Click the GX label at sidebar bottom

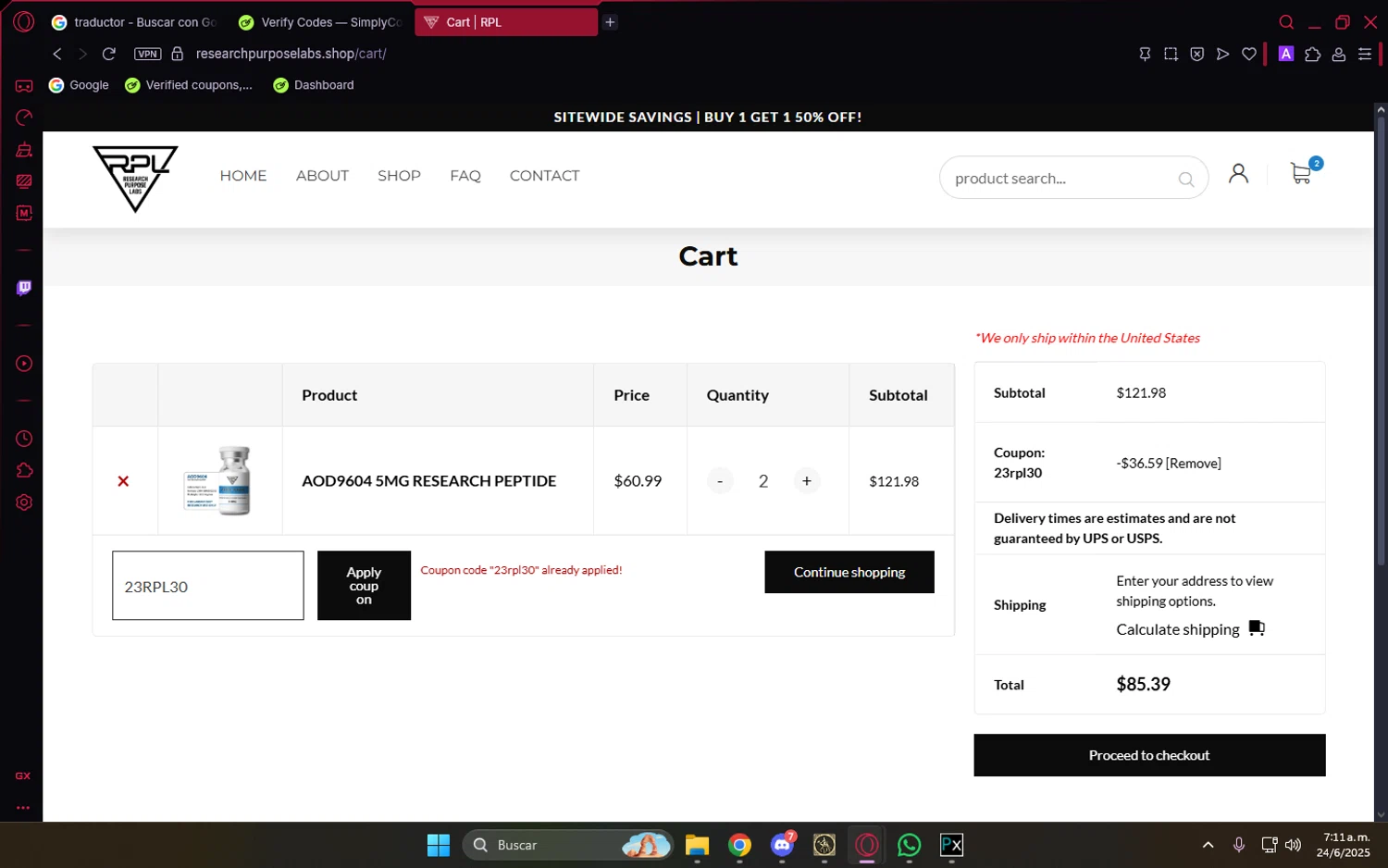[23, 775]
